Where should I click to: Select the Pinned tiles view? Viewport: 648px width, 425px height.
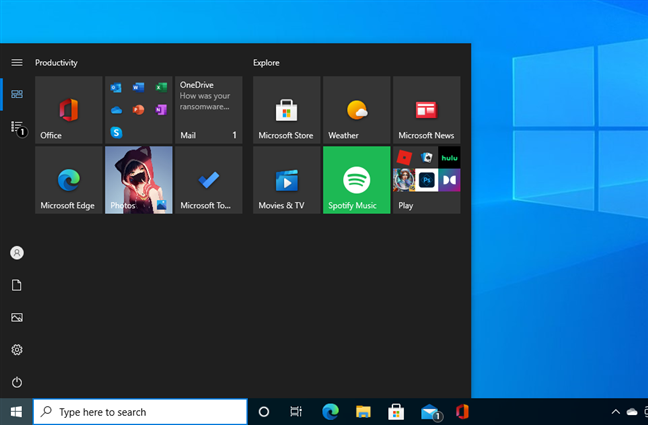pyautogui.click(x=17, y=94)
